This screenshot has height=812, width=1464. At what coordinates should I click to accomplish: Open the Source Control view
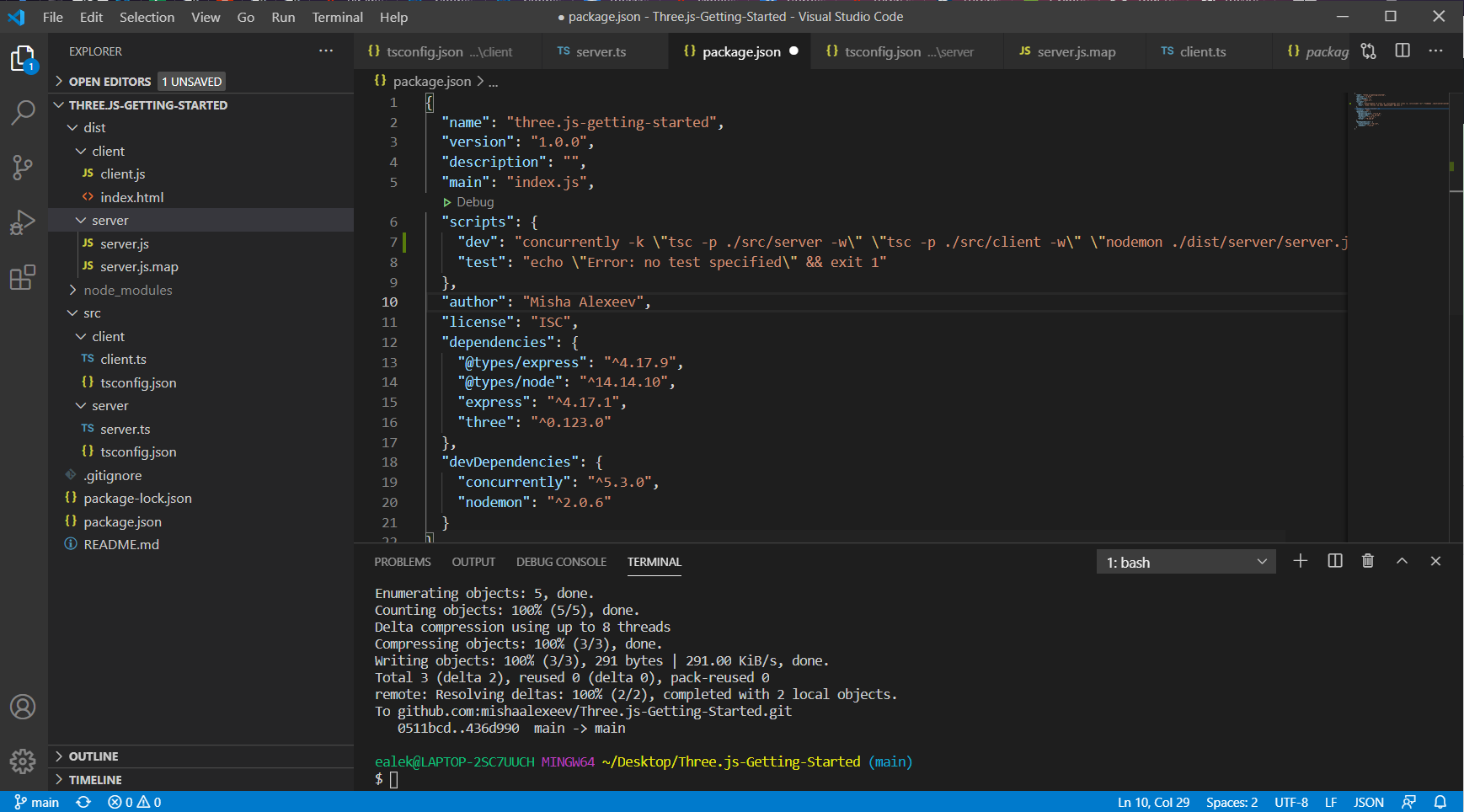pyautogui.click(x=23, y=167)
